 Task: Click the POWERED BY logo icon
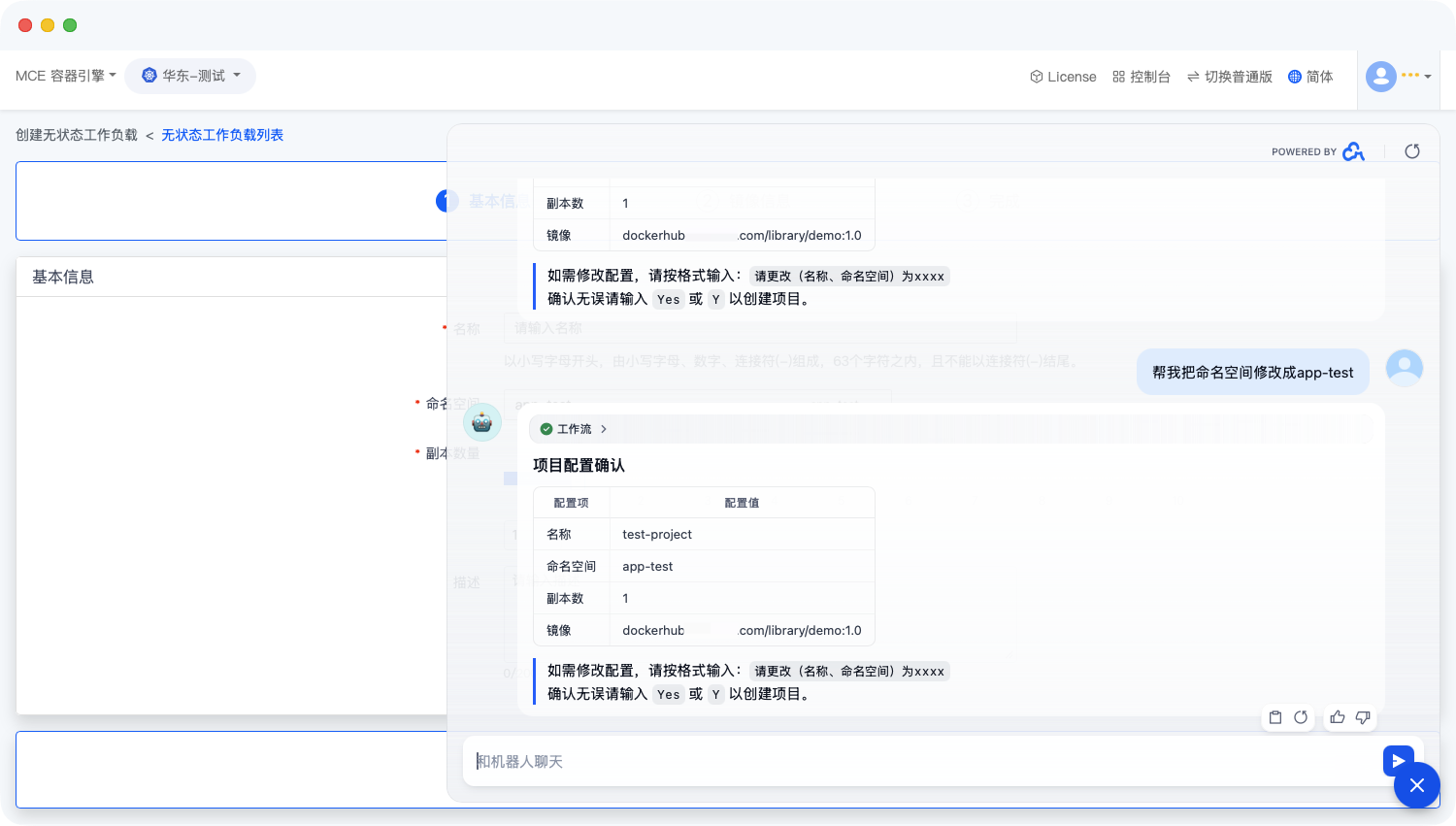pos(1353,151)
